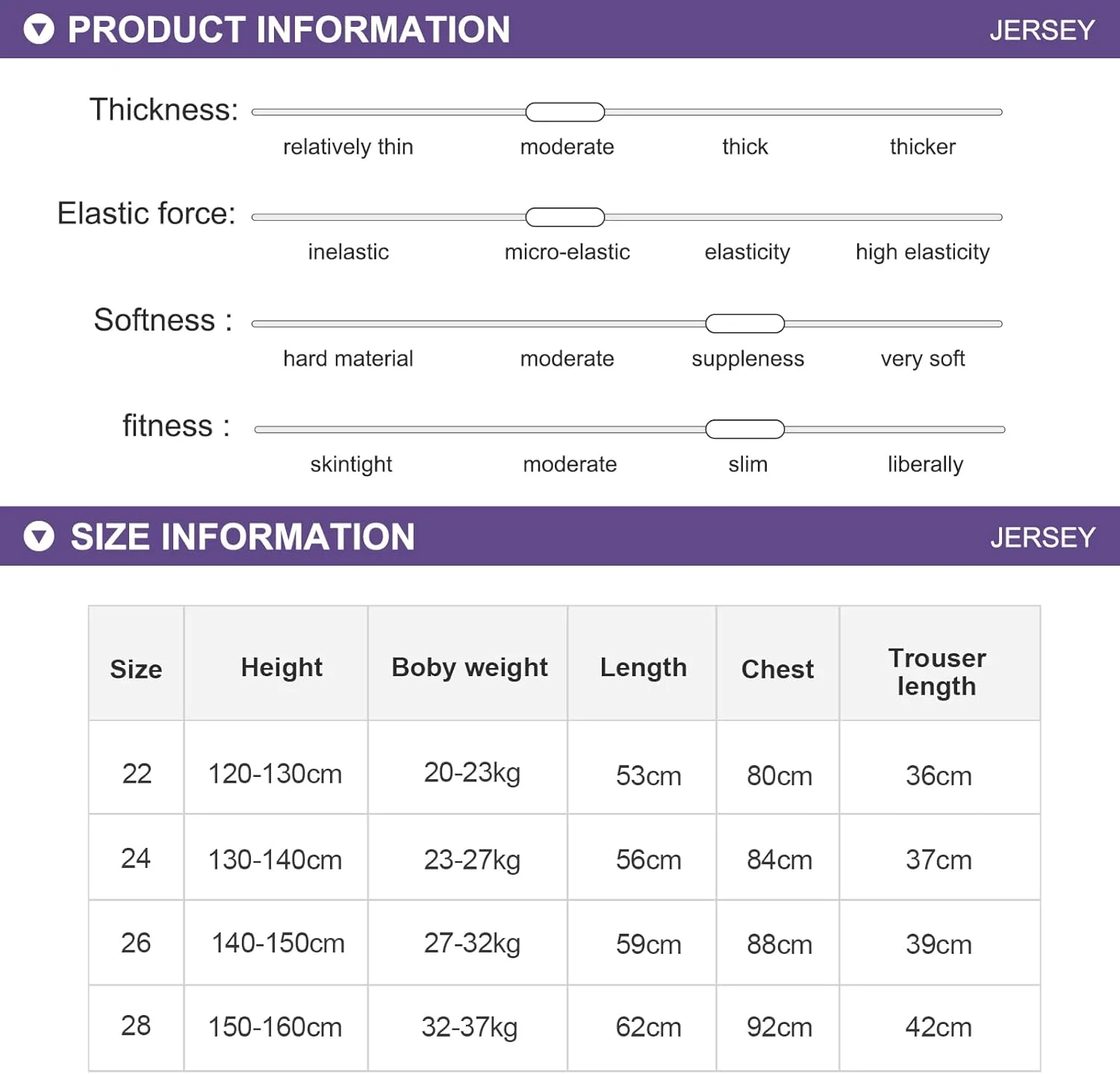Click the 130-140cm height cell
This screenshot has width=1120, height=1074.
275,860
